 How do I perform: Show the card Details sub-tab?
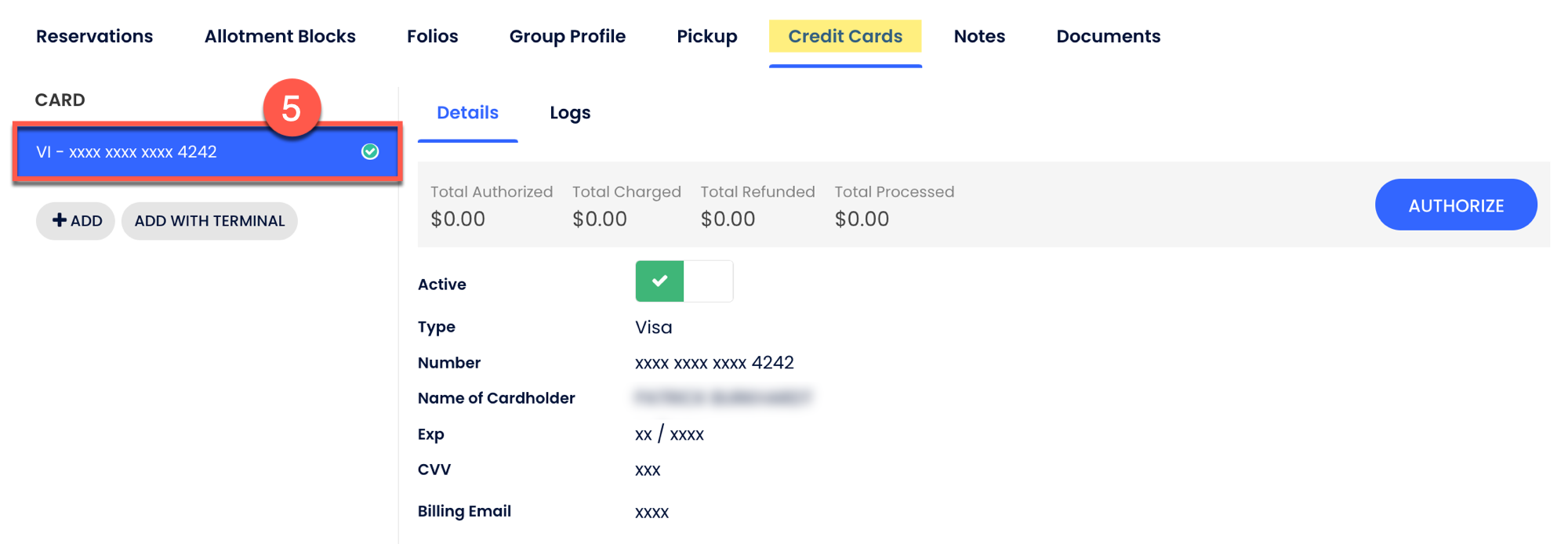[467, 113]
